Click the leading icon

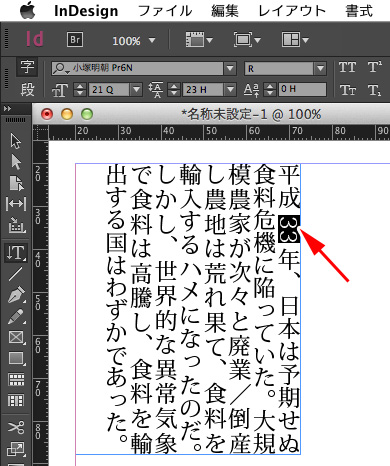[156, 90]
